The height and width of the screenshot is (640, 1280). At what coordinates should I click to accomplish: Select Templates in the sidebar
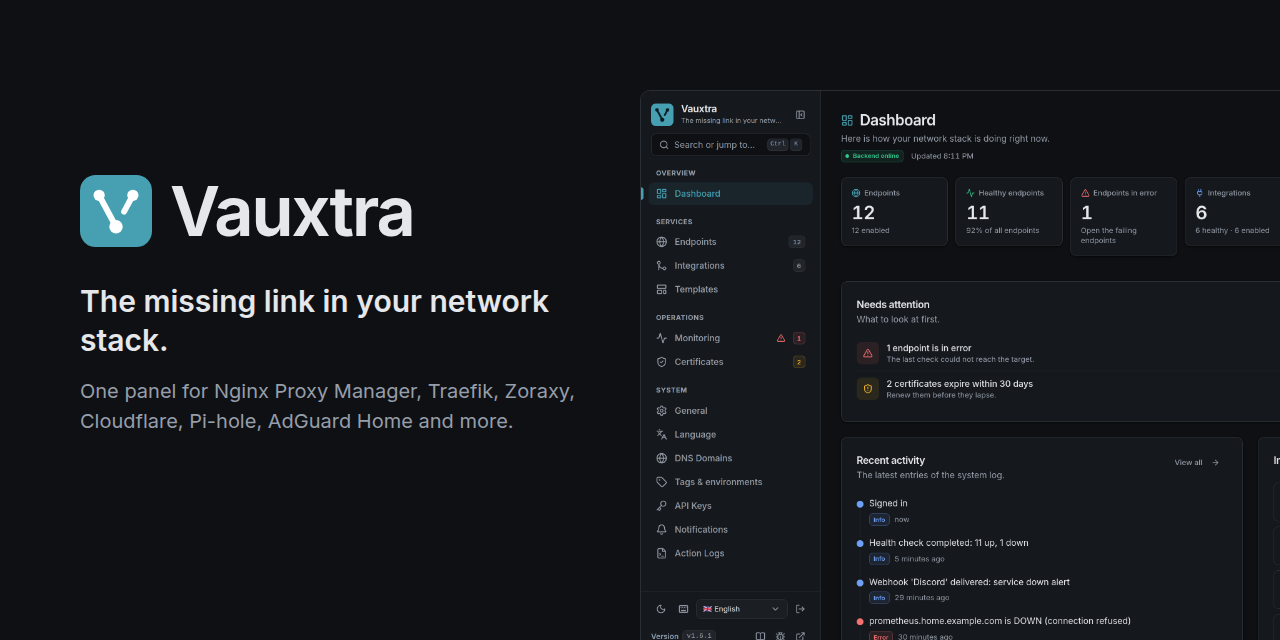pos(731,290)
